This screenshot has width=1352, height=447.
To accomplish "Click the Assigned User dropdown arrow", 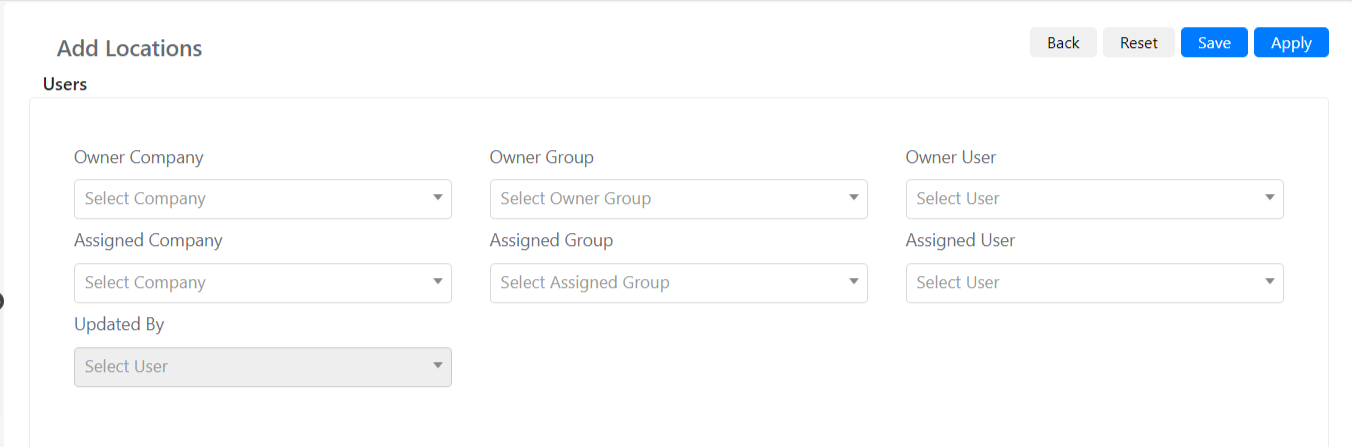I will coord(1270,282).
